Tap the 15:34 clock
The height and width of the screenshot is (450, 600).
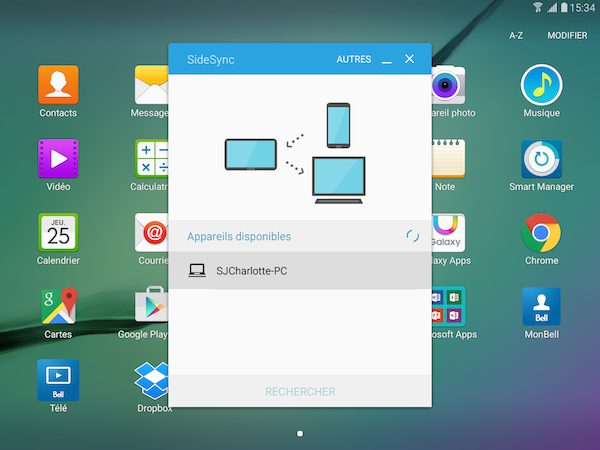pyautogui.click(x=582, y=7)
